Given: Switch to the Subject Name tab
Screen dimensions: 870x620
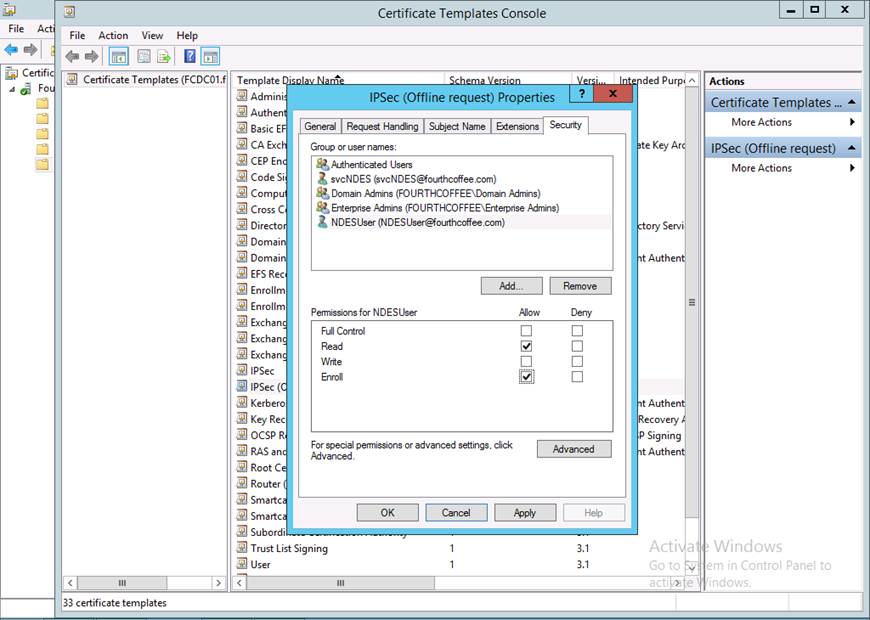Looking at the screenshot, I should pos(457,126).
